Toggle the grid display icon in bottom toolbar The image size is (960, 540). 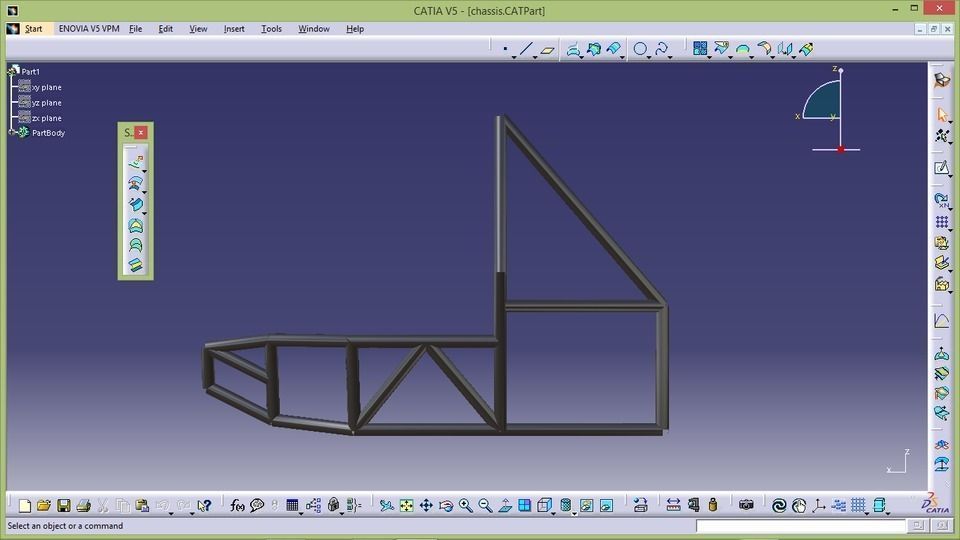[x=858, y=505]
